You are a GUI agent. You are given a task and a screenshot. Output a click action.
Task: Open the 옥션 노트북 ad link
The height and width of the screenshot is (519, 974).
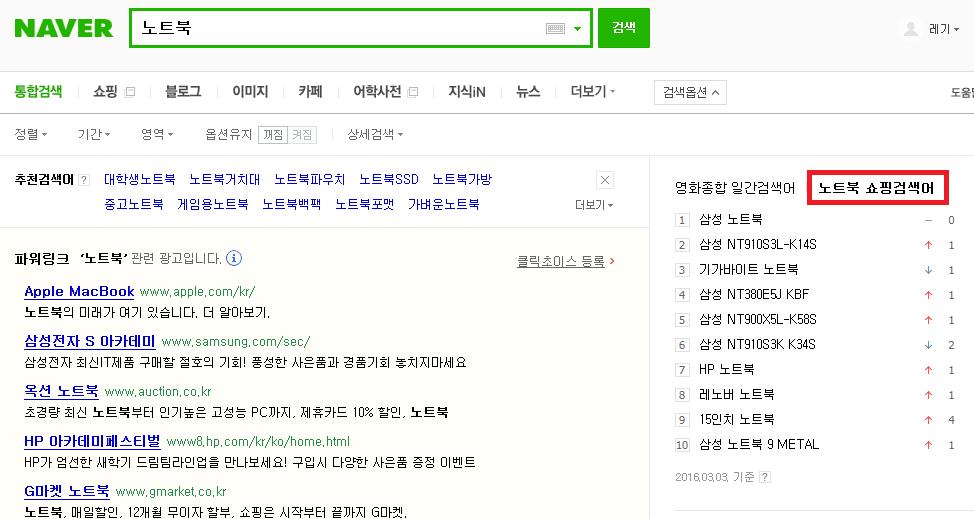coord(61,391)
